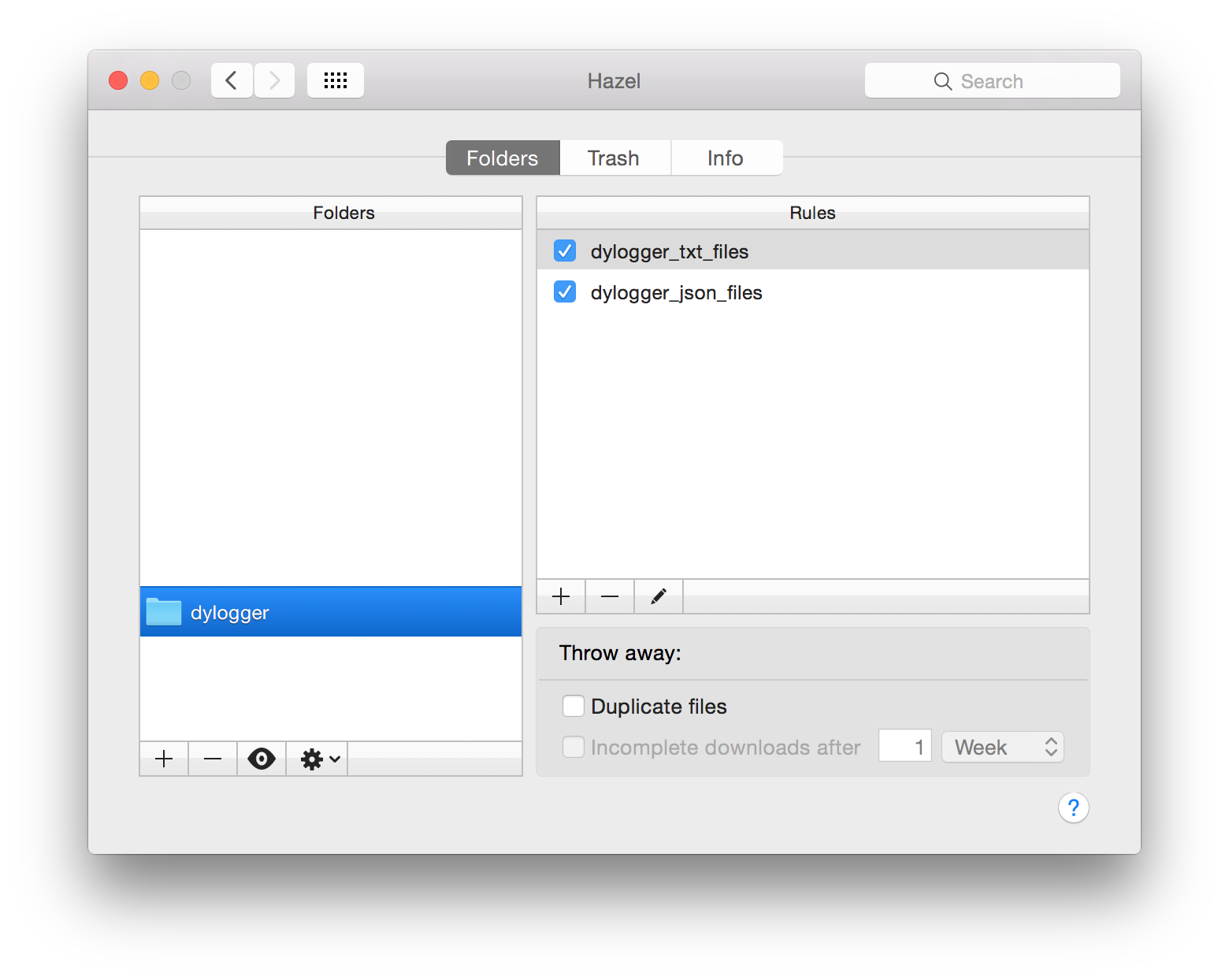The height and width of the screenshot is (980, 1229).
Task: Open the gear actions menu under Folders
Action: (x=317, y=759)
